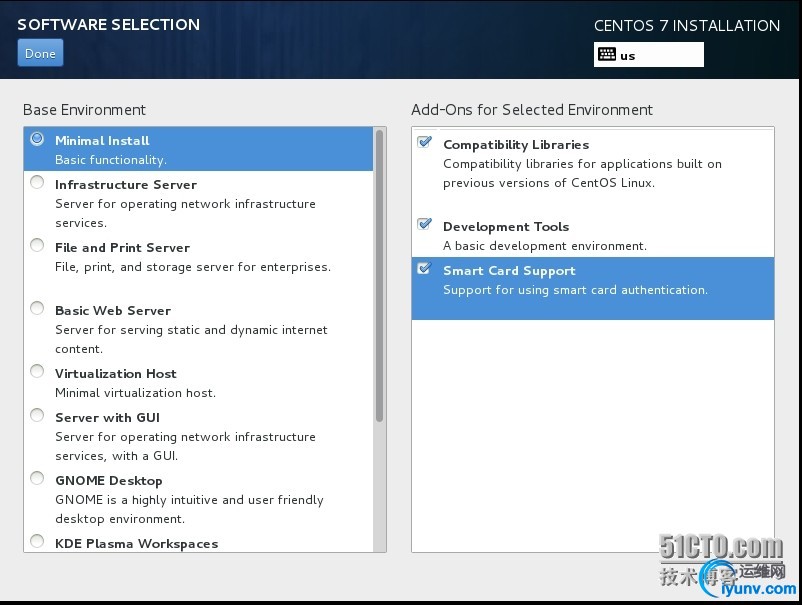
Task: Click "GNOME Desktop" title text
Action: pos(109,481)
